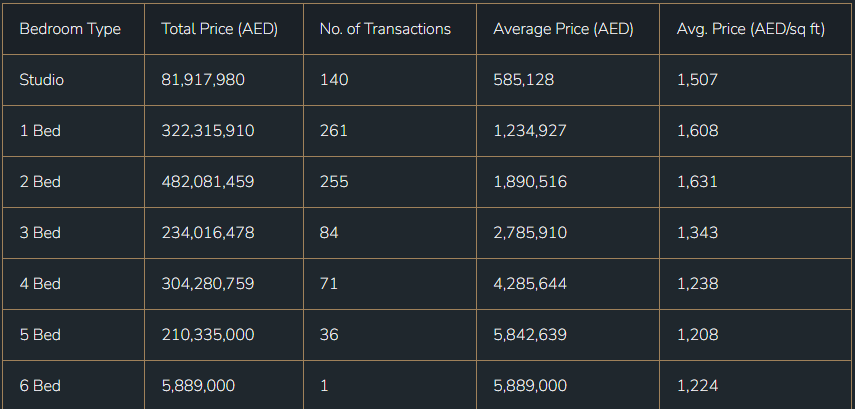
Task: Click the 2 Bed row label
Action: 40,182
